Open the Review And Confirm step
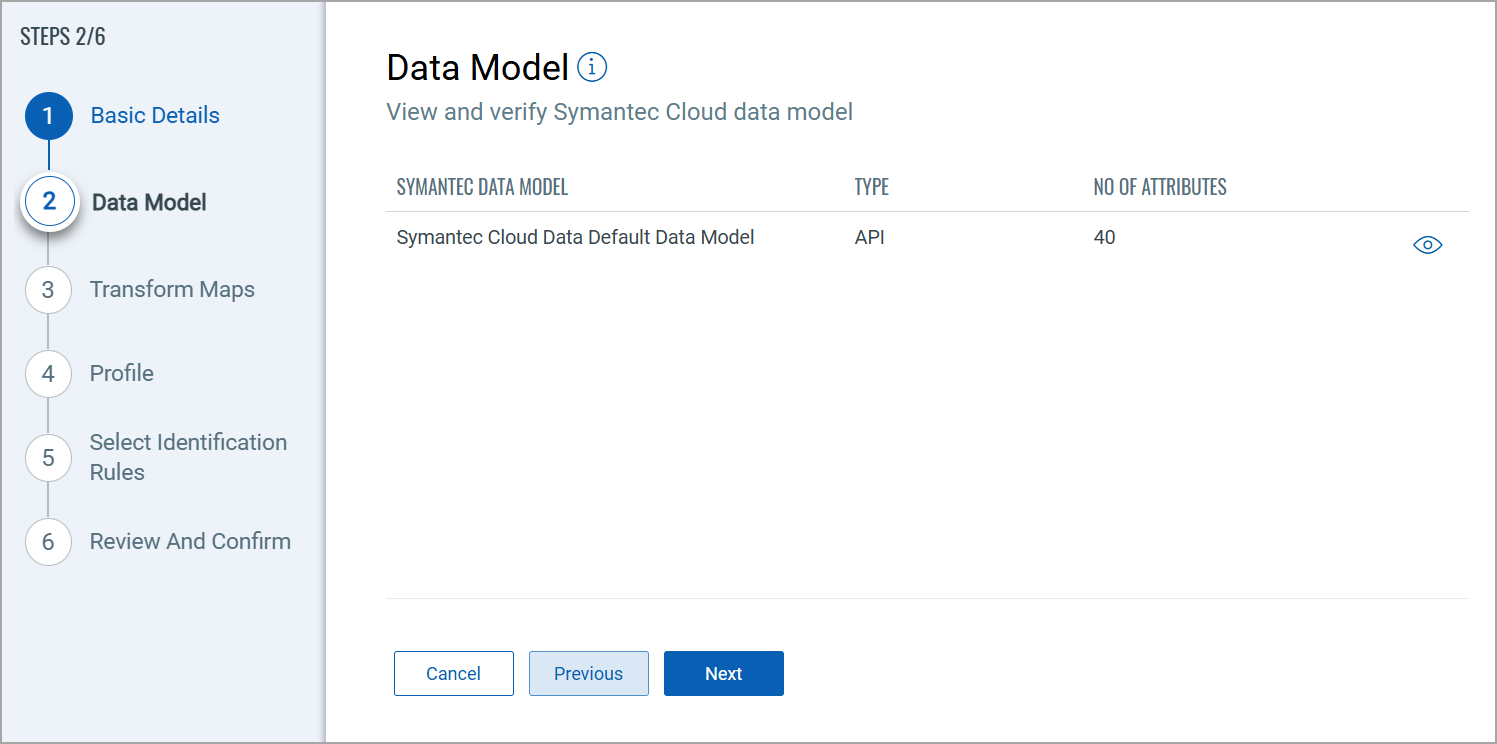1497x744 pixels. pos(190,542)
